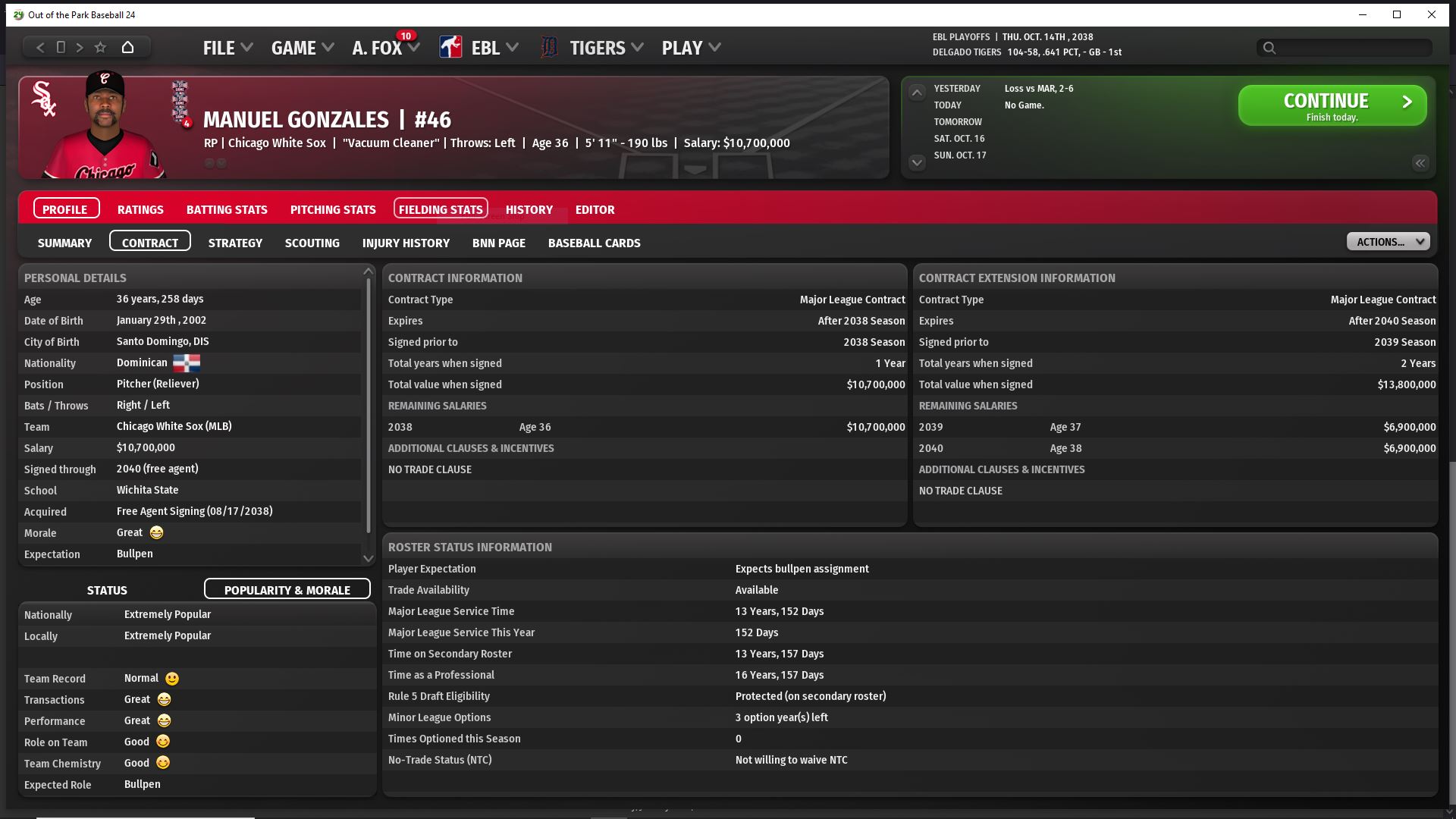
Task: Open the Actions dropdown
Action: click(x=1388, y=242)
